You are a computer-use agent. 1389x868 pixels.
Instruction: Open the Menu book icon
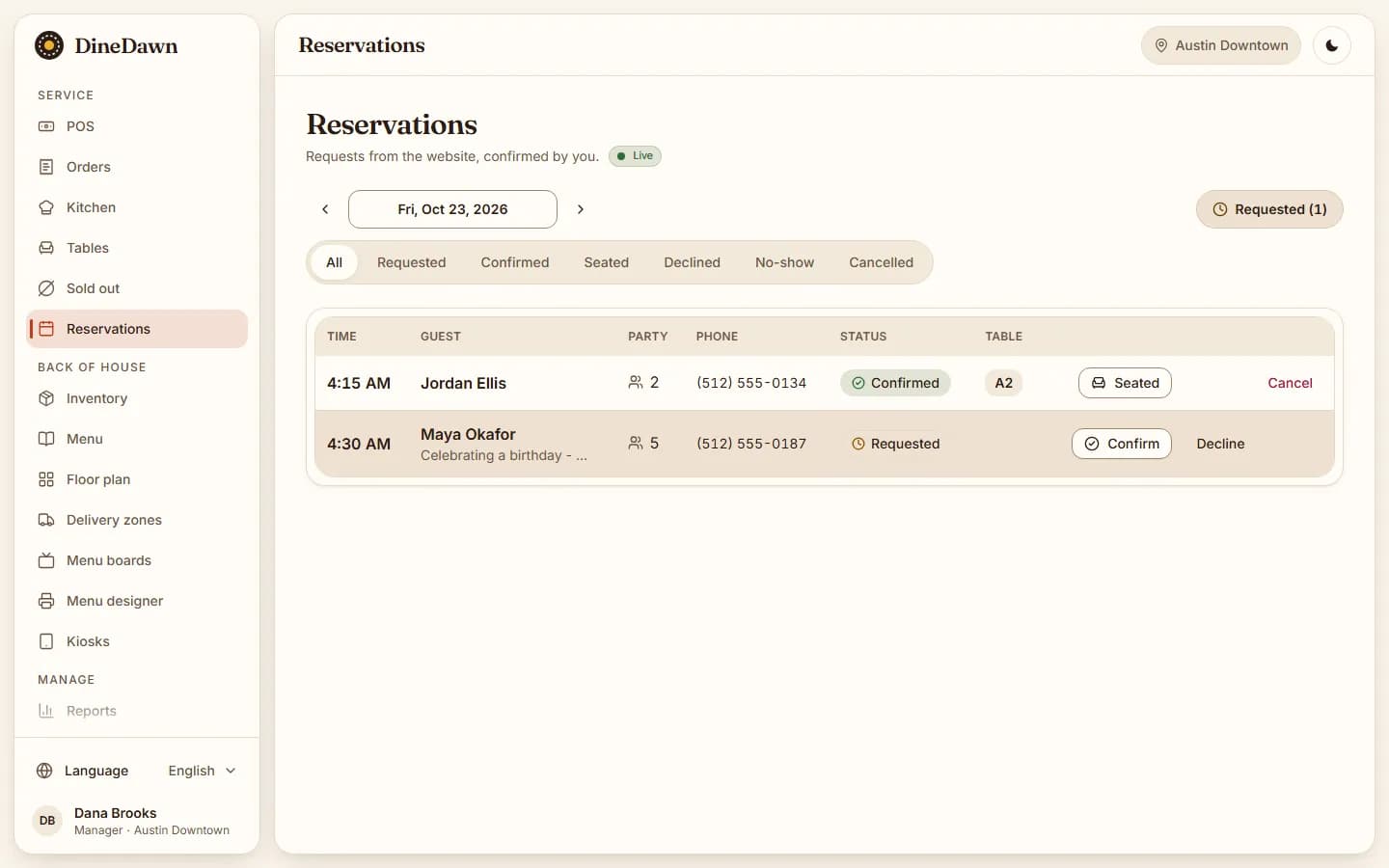[x=46, y=439]
